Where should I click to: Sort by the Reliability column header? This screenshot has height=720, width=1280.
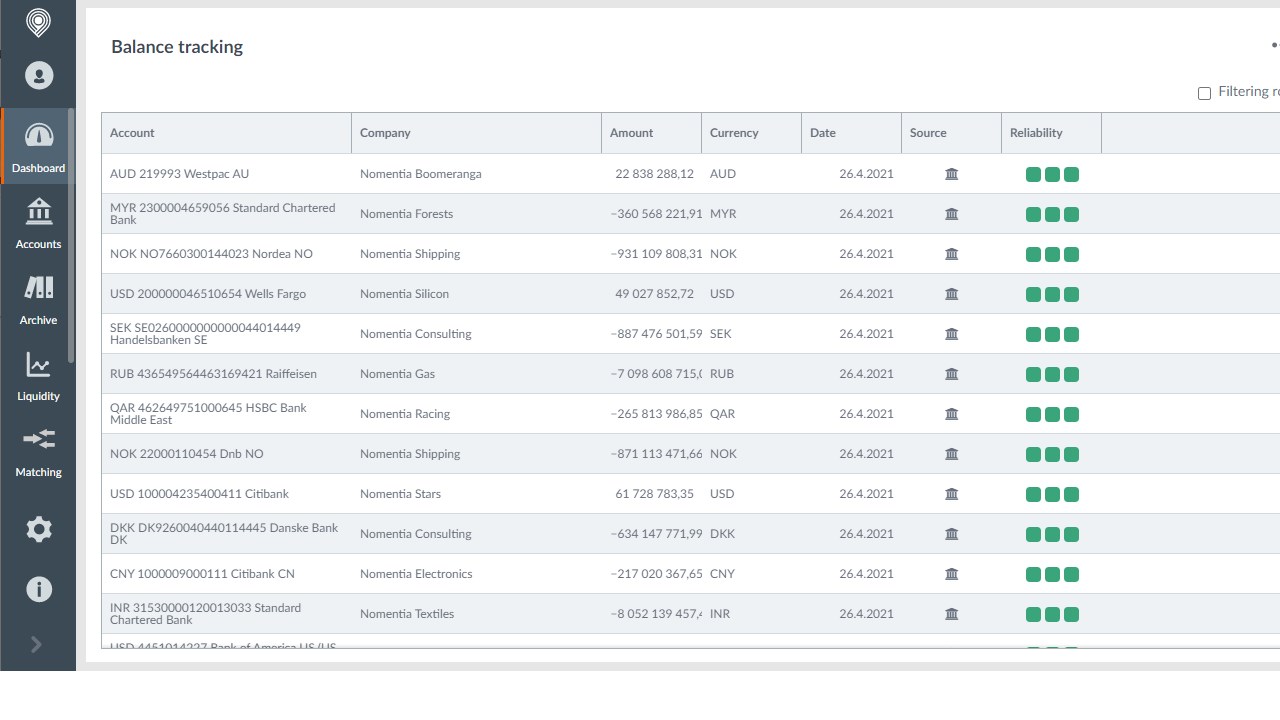1052,133
